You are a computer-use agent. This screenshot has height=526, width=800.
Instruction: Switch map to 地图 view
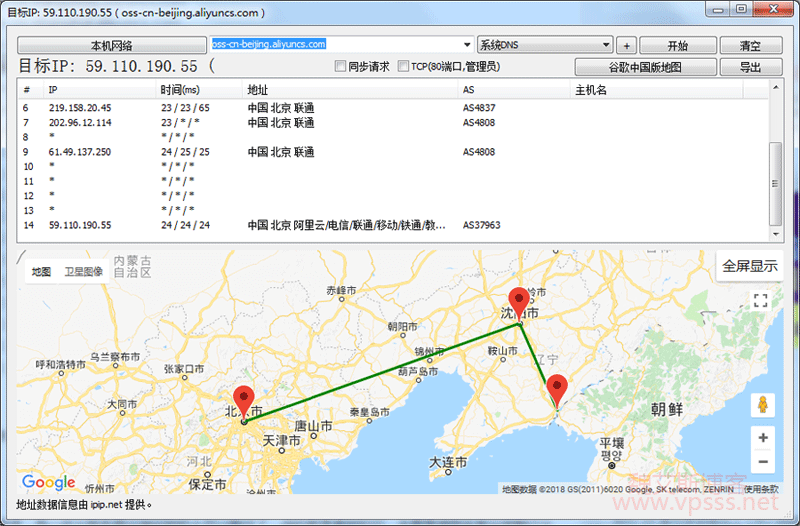tap(41, 271)
